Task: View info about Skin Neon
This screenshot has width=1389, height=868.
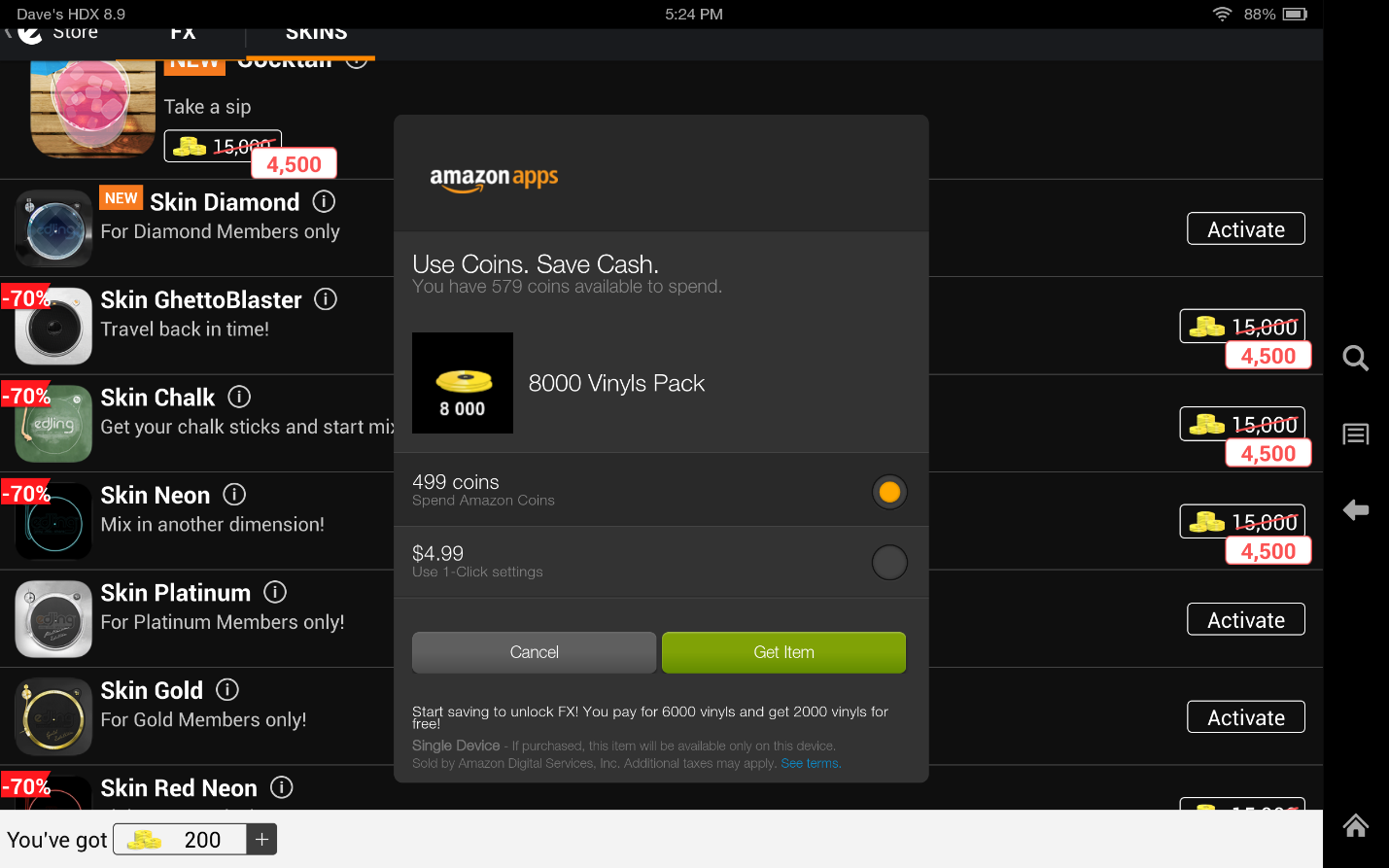Action: click(234, 494)
